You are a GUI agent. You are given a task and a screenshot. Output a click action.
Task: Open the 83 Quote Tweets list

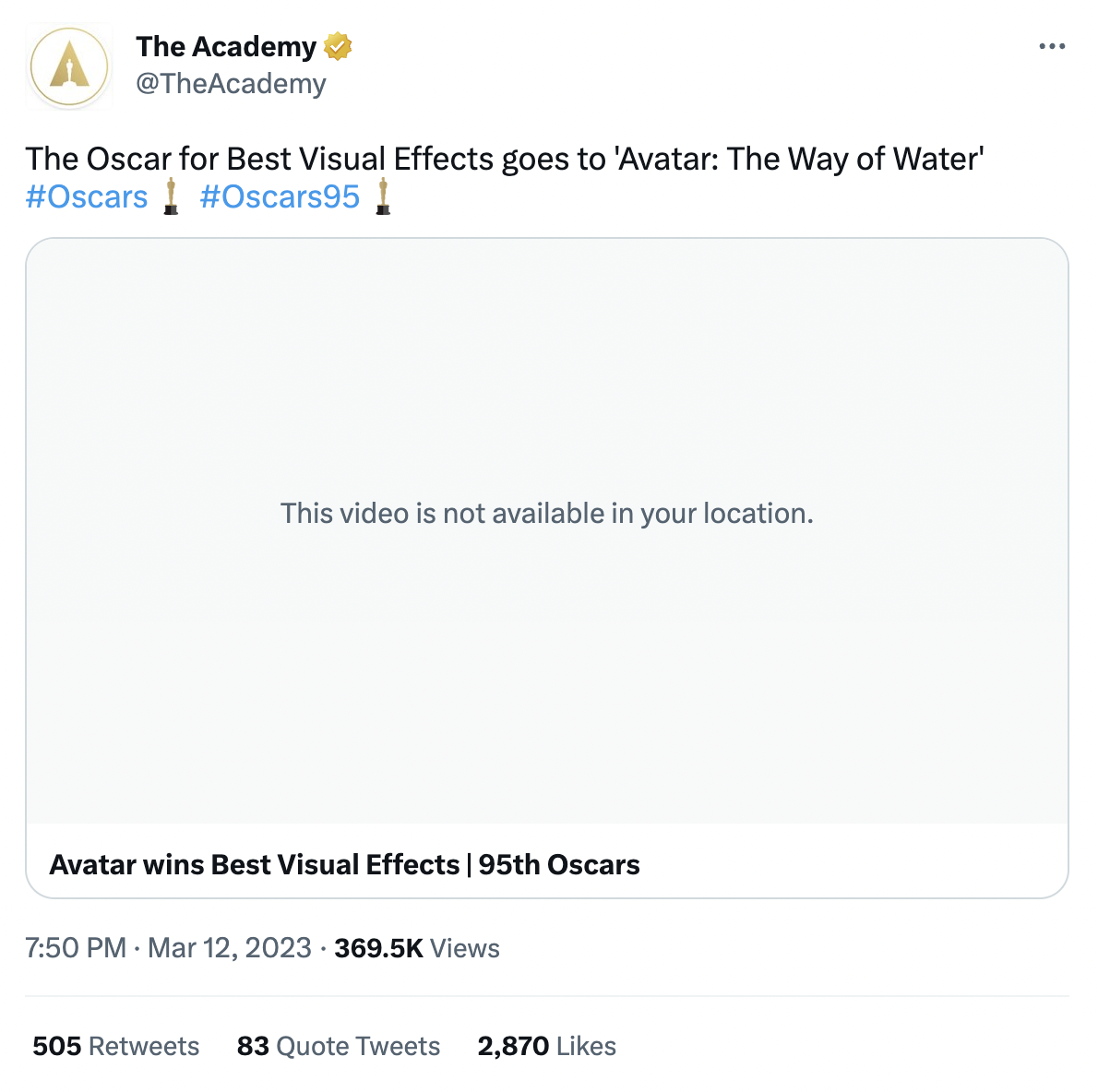[339, 1046]
